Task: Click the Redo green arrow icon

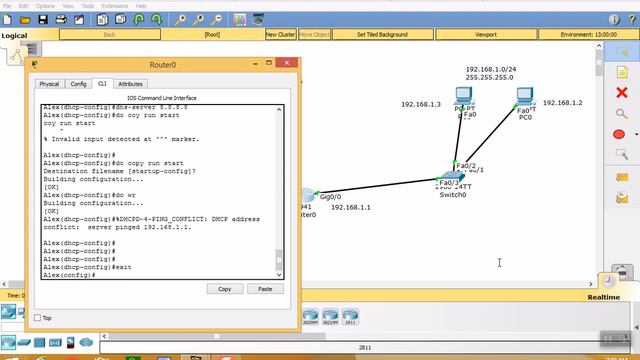Action: (x=156, y=19)
